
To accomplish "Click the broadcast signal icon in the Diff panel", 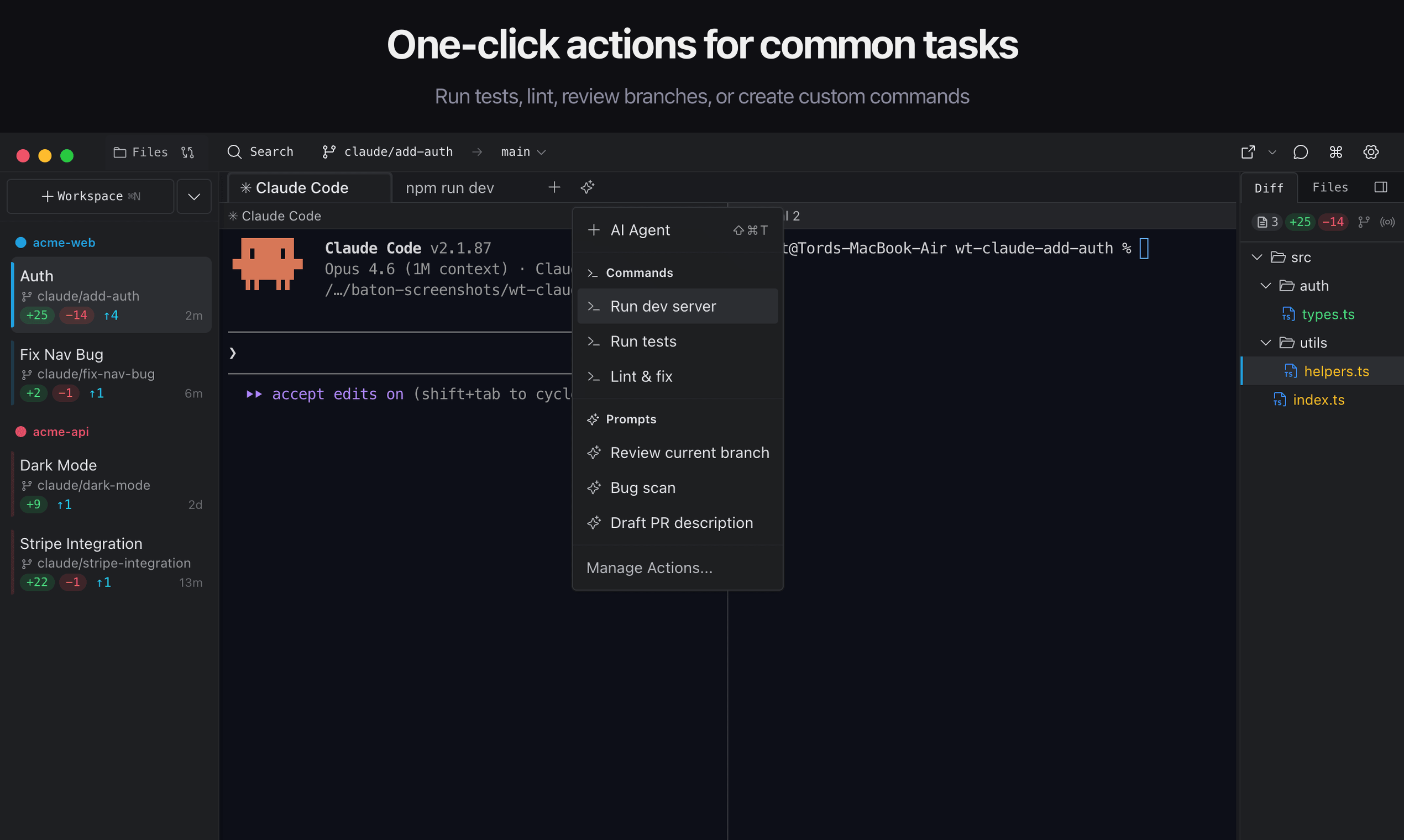I will [x=1386, y=222].
